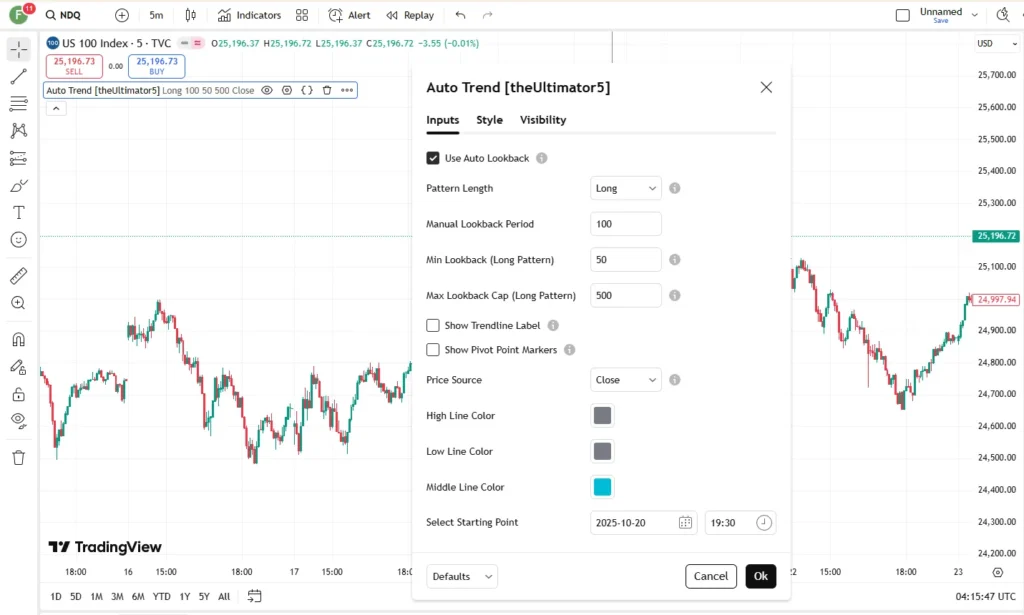
Task: Open the text annotation tool
Action: (x=18, y=213)
